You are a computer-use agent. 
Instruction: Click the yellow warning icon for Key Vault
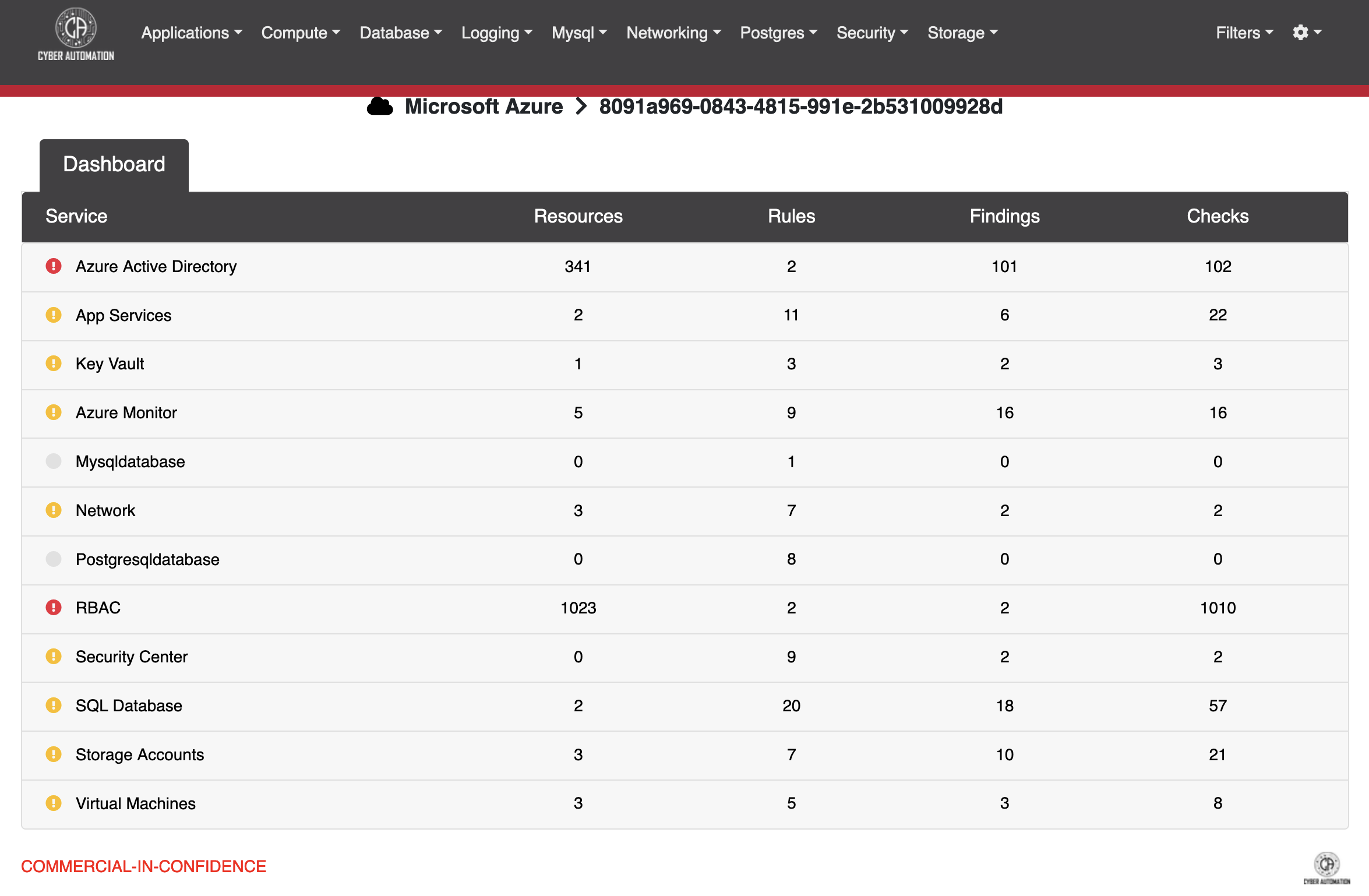(x=54, y=364)
